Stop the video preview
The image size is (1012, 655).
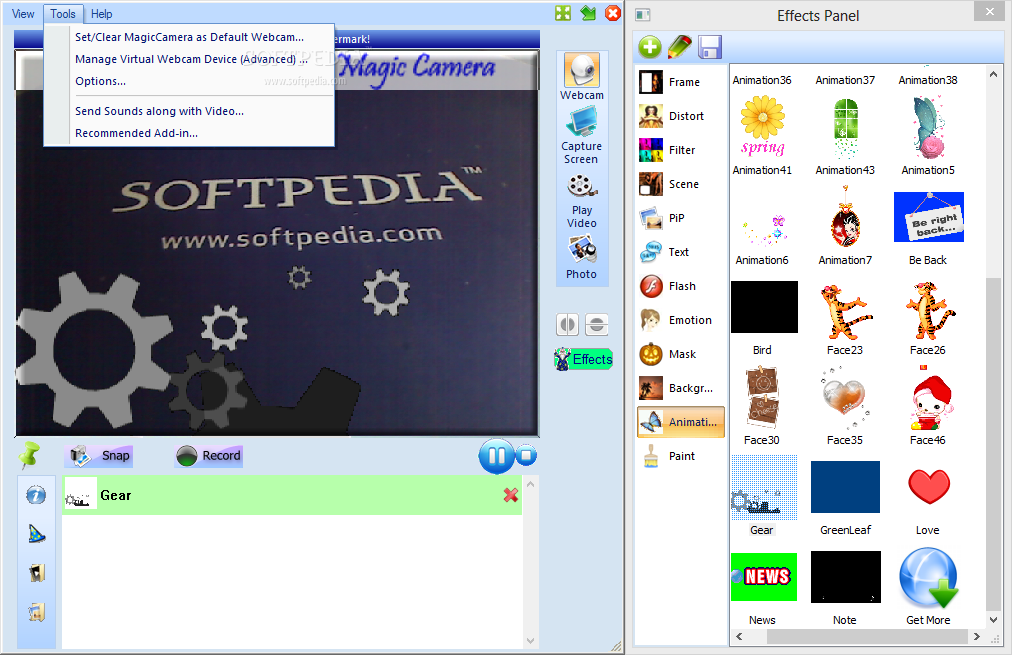526,456
